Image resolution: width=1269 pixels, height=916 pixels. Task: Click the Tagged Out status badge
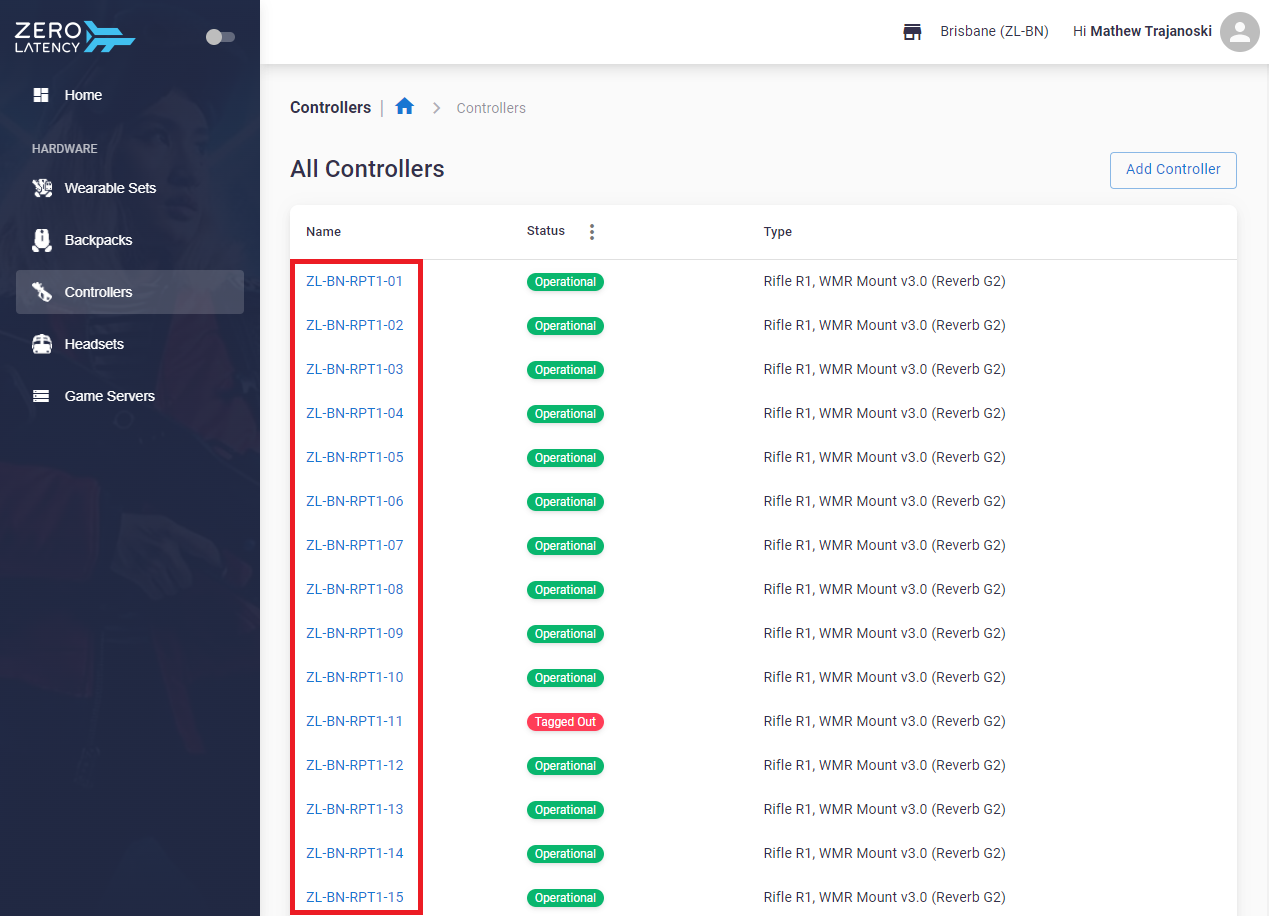[565, 722]
